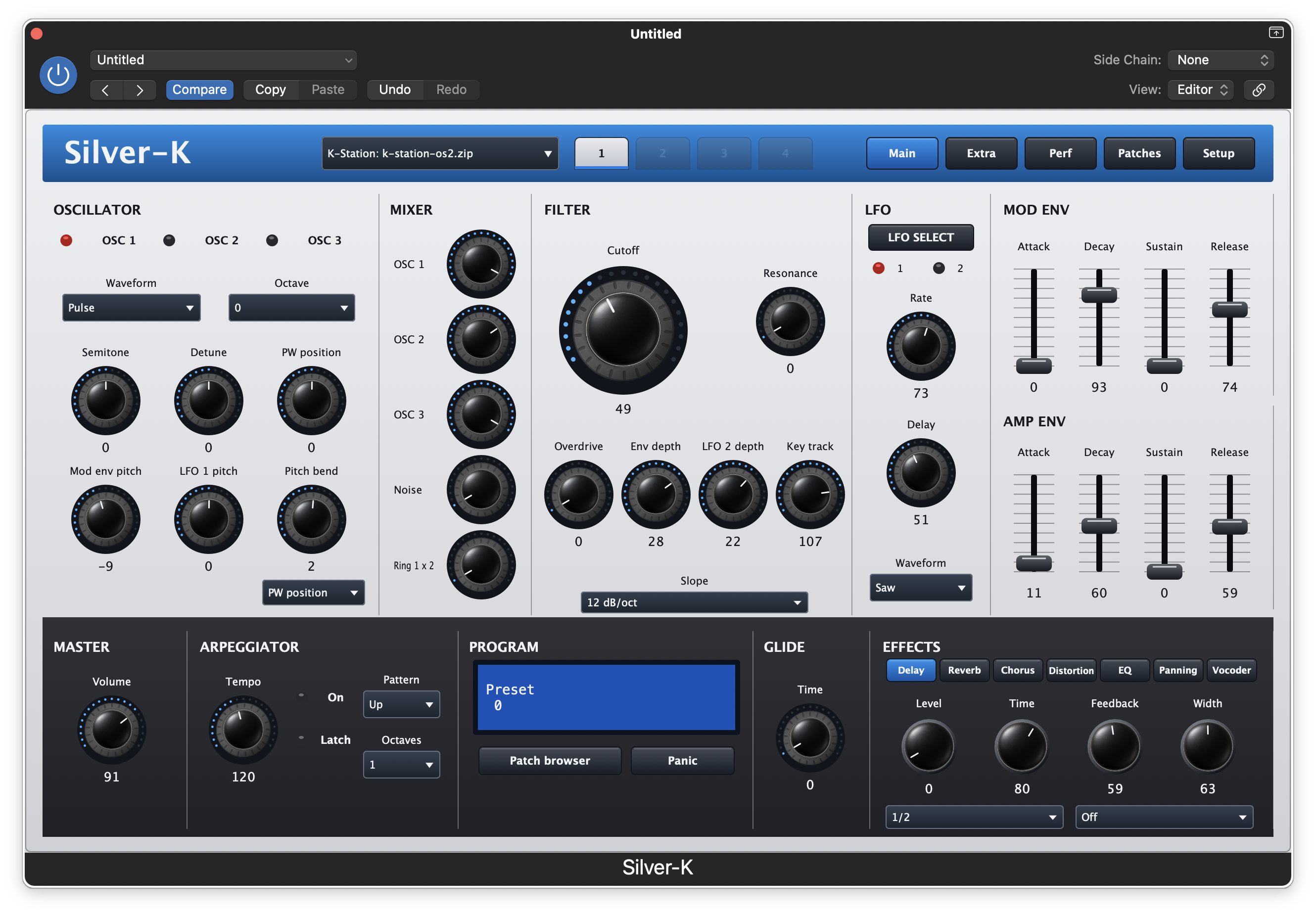Click the mixer Noise knob
The height and width of the screenshot is (915, 1316).
[481, 489]
